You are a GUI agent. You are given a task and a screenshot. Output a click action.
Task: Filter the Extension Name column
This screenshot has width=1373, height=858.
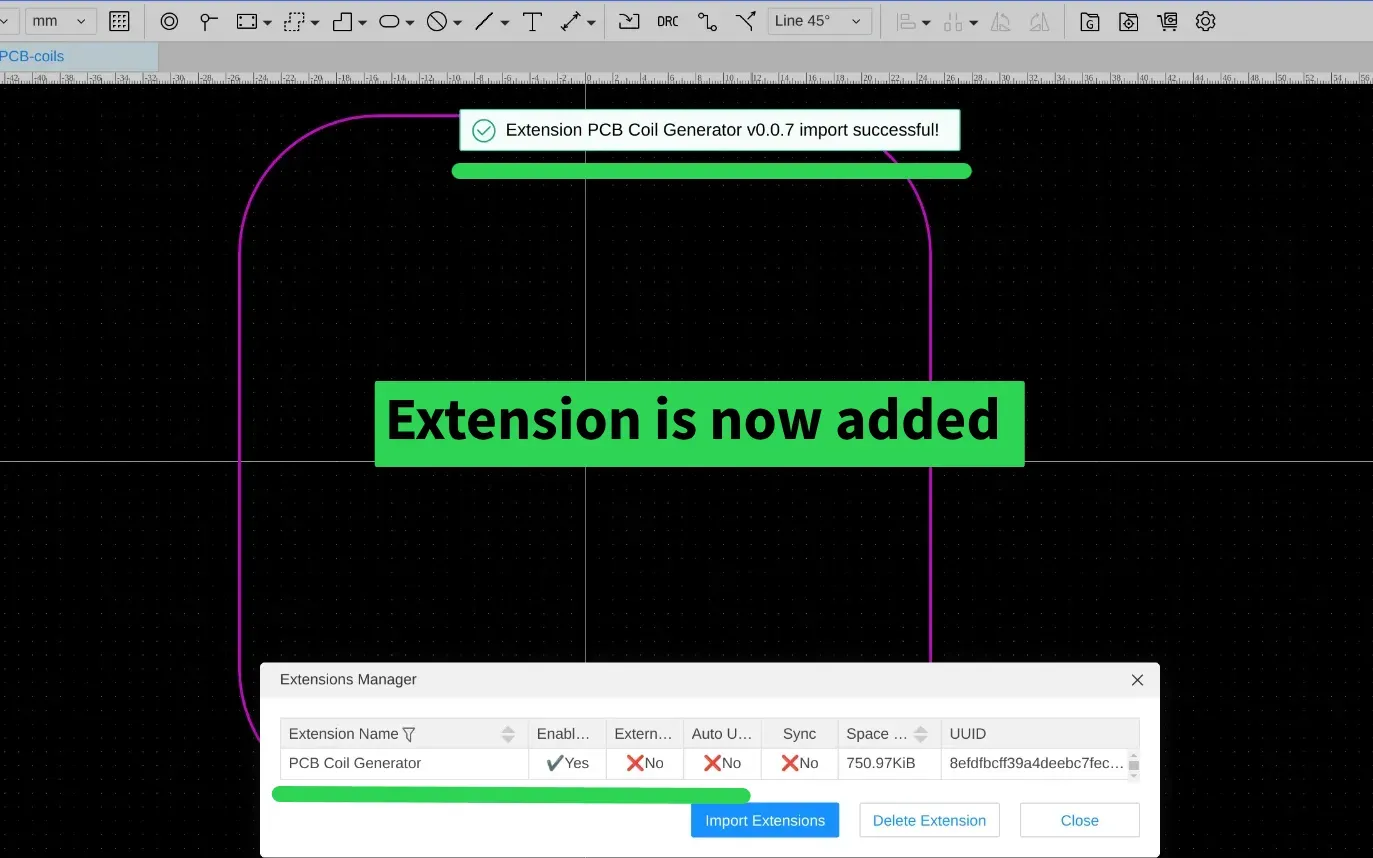pos(408,734)
